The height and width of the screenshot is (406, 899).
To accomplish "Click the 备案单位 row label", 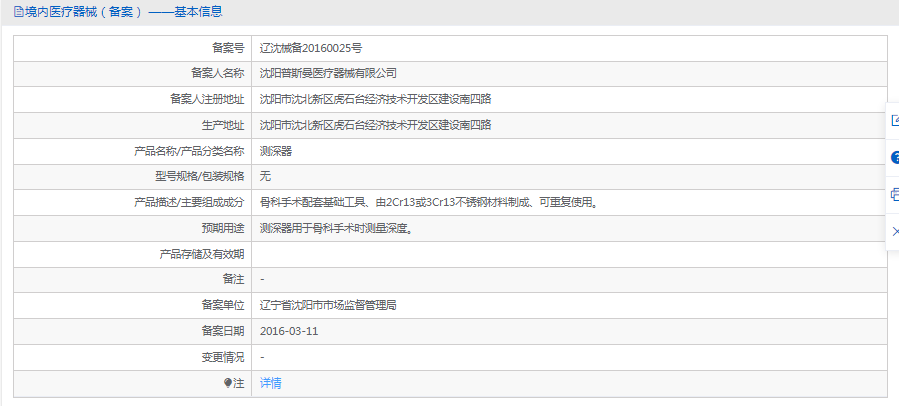I will [223, 306].
